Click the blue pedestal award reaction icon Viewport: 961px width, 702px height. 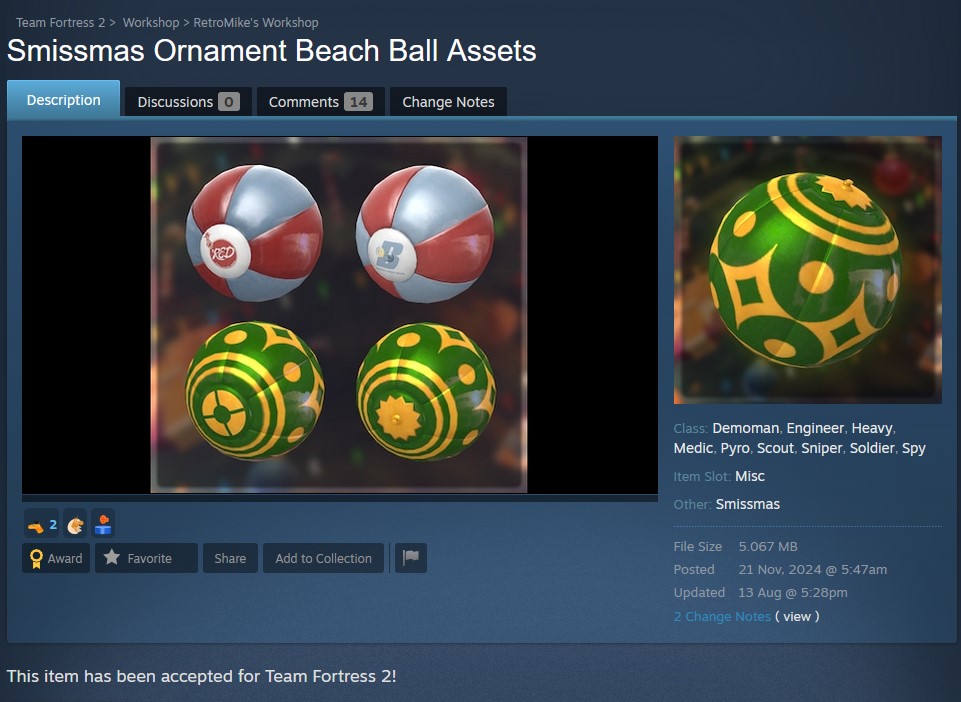coord(103,525)
